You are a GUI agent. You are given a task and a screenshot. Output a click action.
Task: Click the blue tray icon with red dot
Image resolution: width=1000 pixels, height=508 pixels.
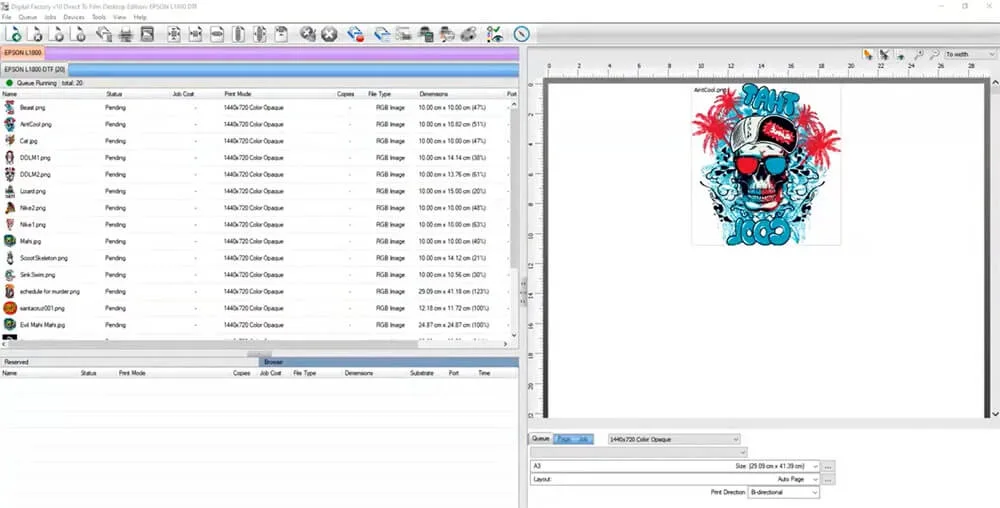356,34
